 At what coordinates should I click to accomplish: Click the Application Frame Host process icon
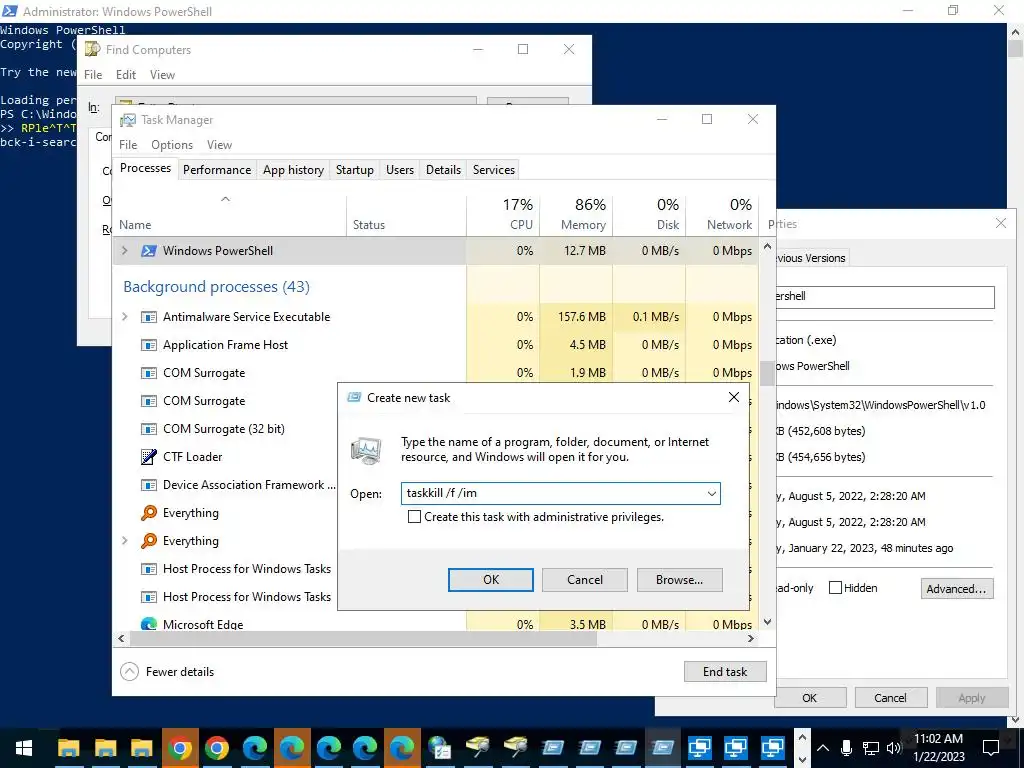[149, 345]
